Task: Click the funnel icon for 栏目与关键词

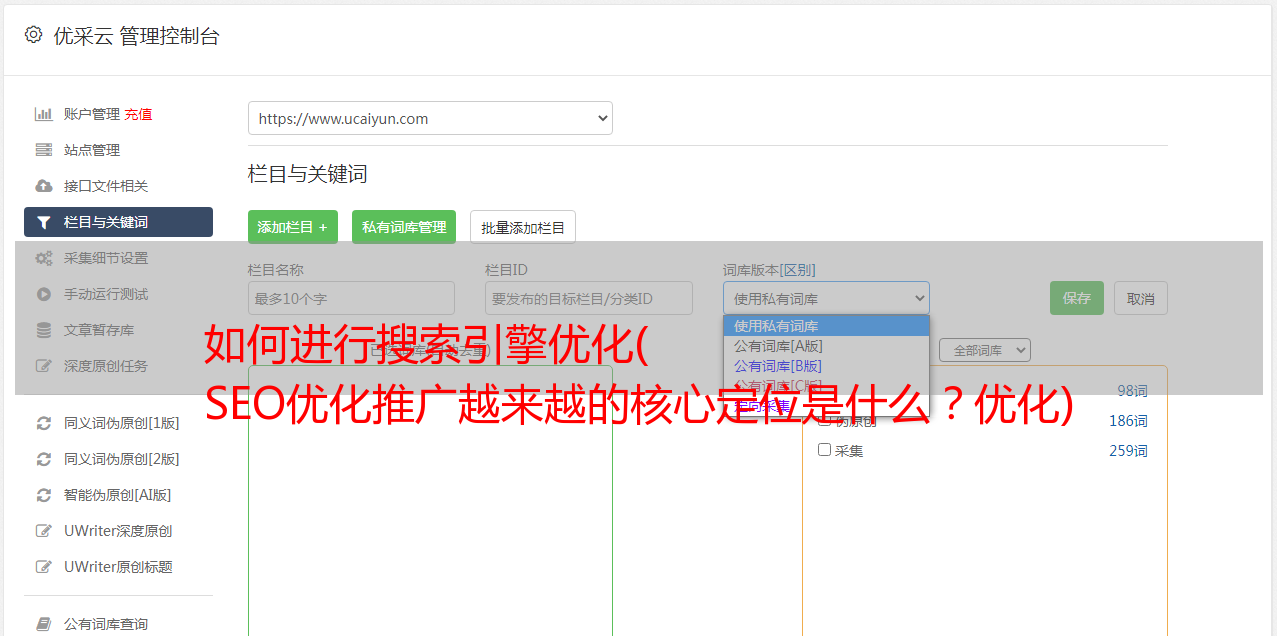Action: 44,222
